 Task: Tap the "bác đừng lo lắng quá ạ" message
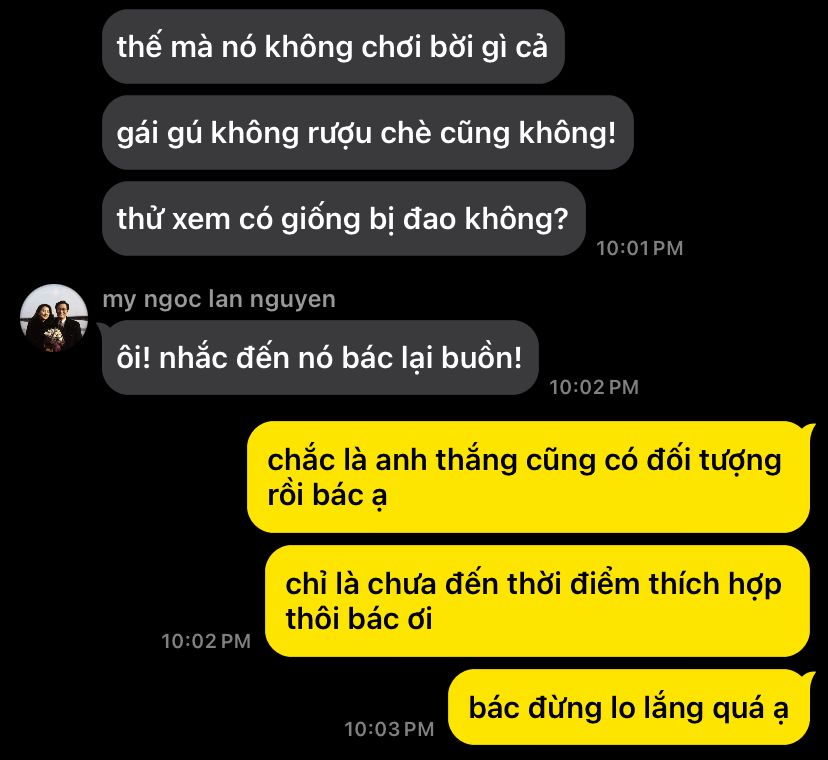[629, 707]
